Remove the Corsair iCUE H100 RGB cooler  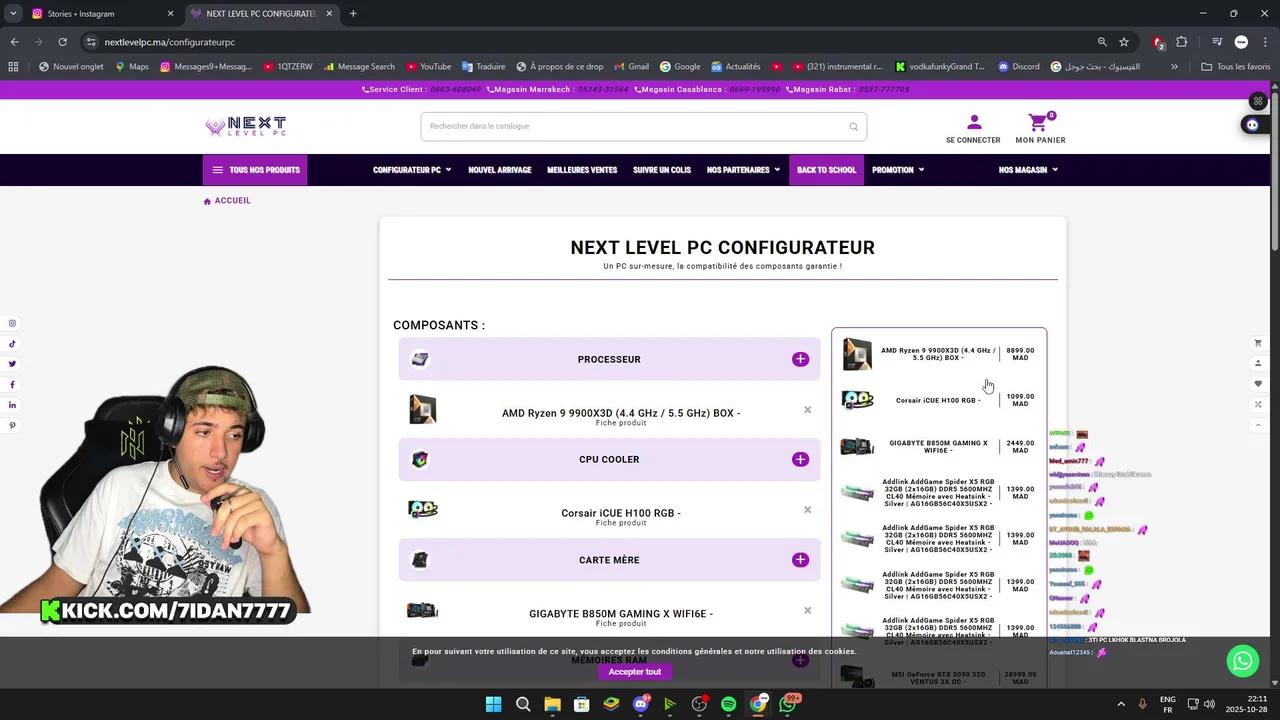(x=807, y=510)
